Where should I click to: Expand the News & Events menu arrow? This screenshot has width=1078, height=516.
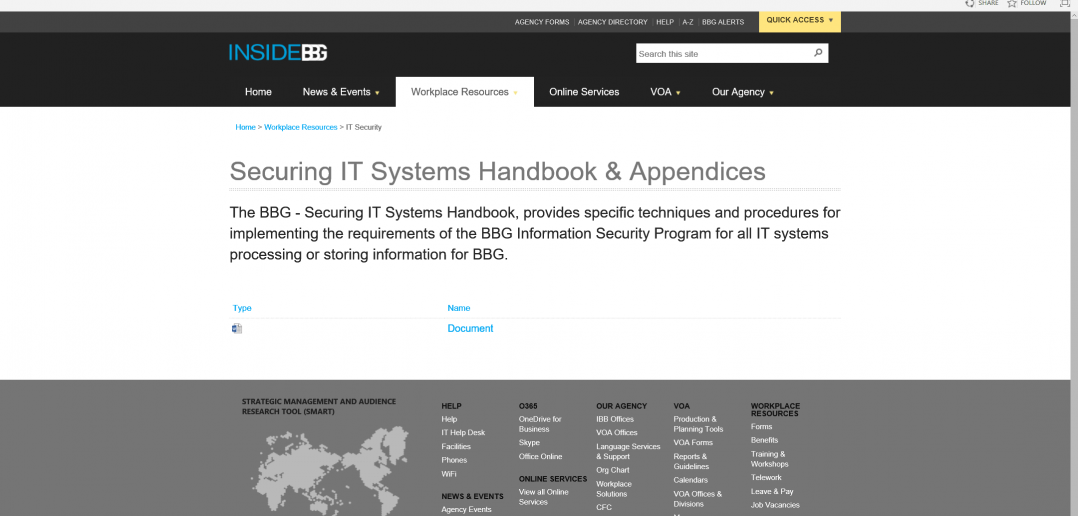pos(377,93)
